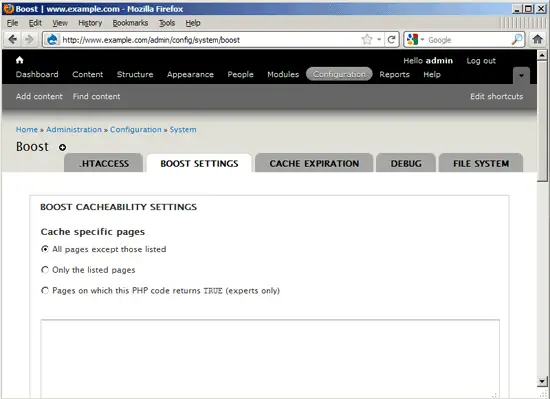Click the browser Forward arrow button

point(29,39)
